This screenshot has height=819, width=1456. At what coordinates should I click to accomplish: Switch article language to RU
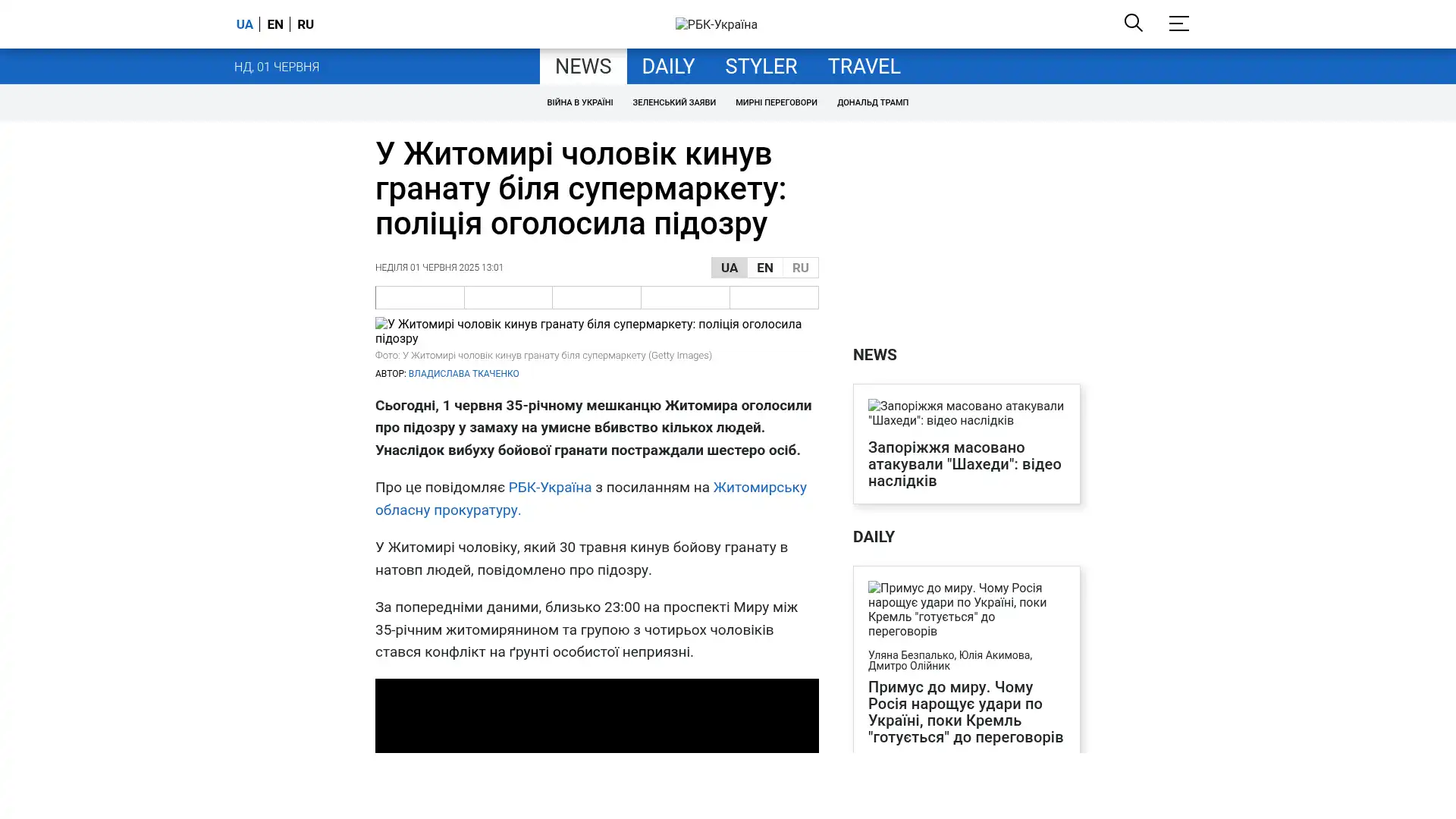tap(800, 268)
